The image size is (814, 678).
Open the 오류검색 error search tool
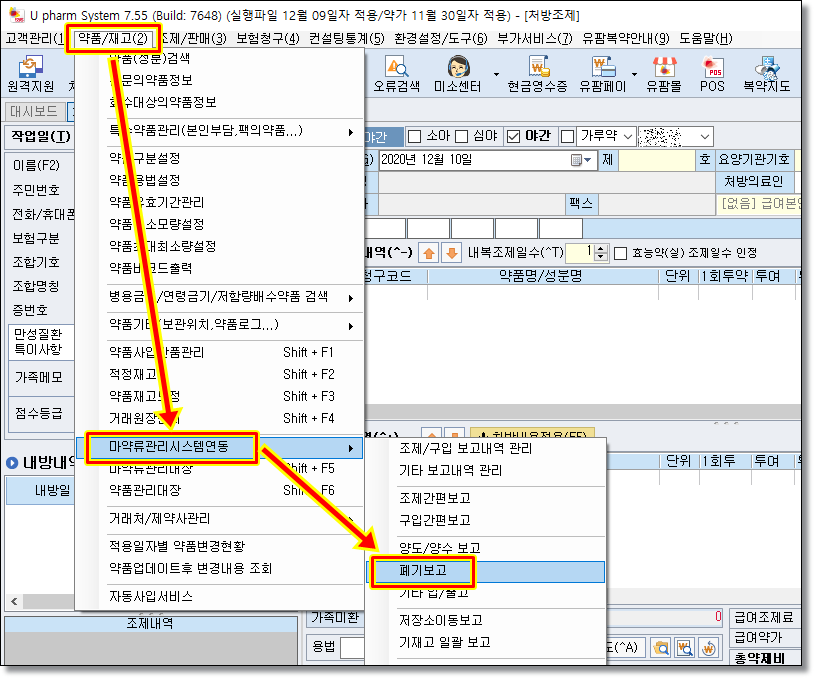(x=398, y=75)
